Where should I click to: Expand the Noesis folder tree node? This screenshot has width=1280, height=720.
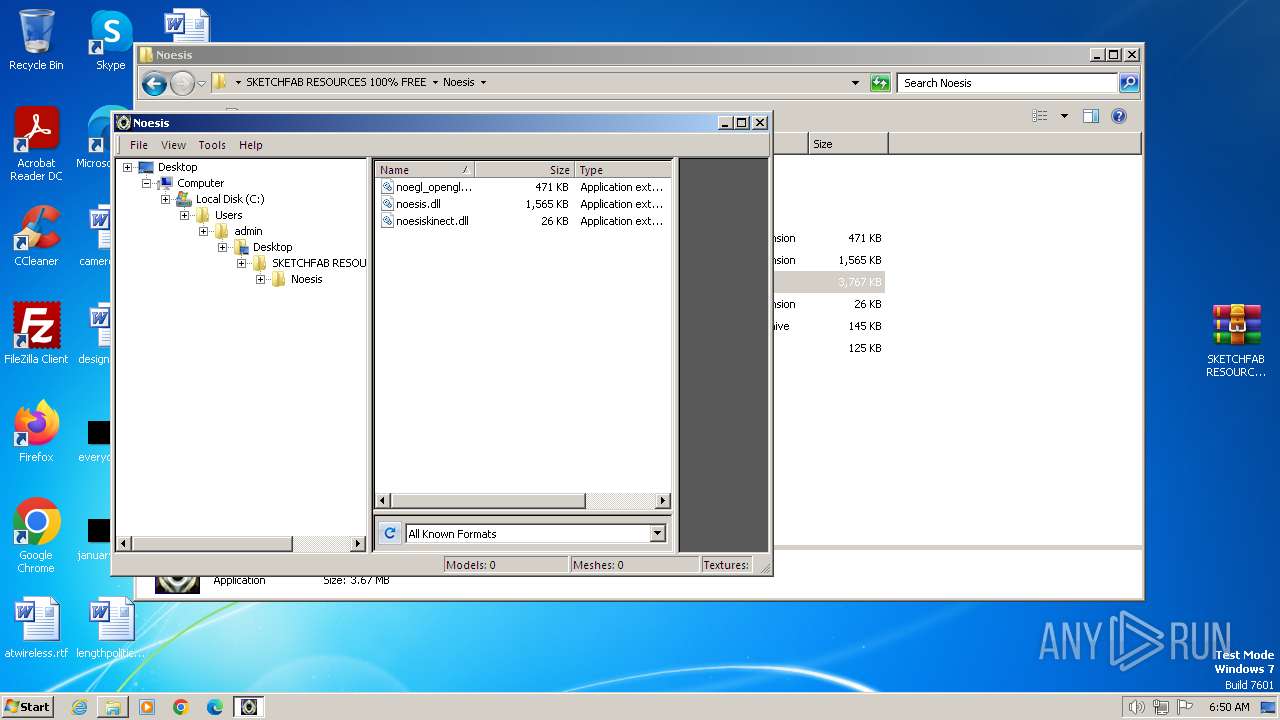coord(260,279)
